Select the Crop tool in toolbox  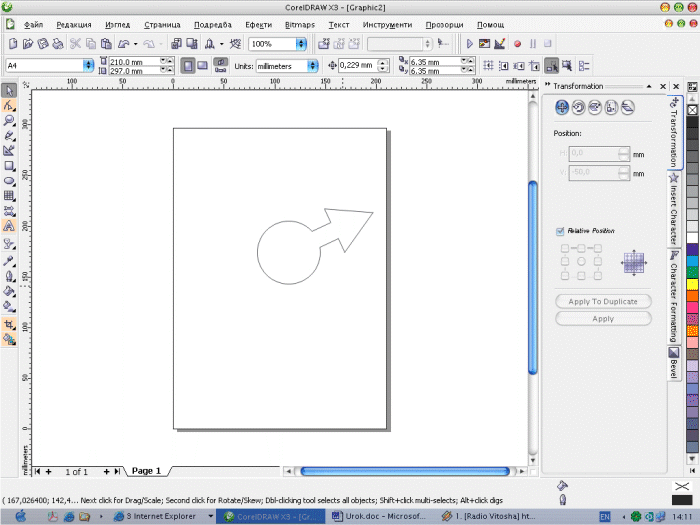tap(9, 324)
